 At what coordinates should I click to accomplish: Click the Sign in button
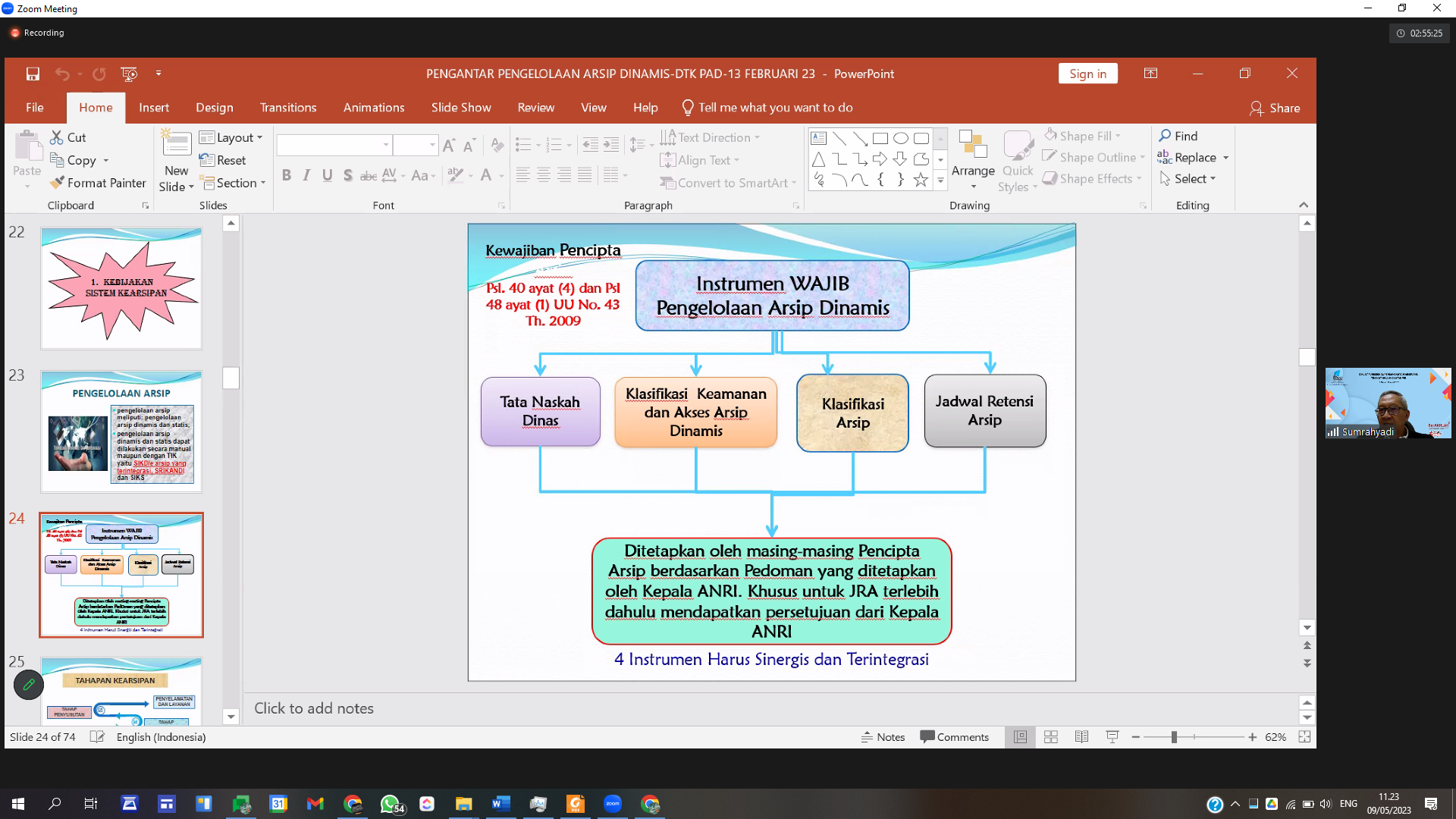point(1087,74)
